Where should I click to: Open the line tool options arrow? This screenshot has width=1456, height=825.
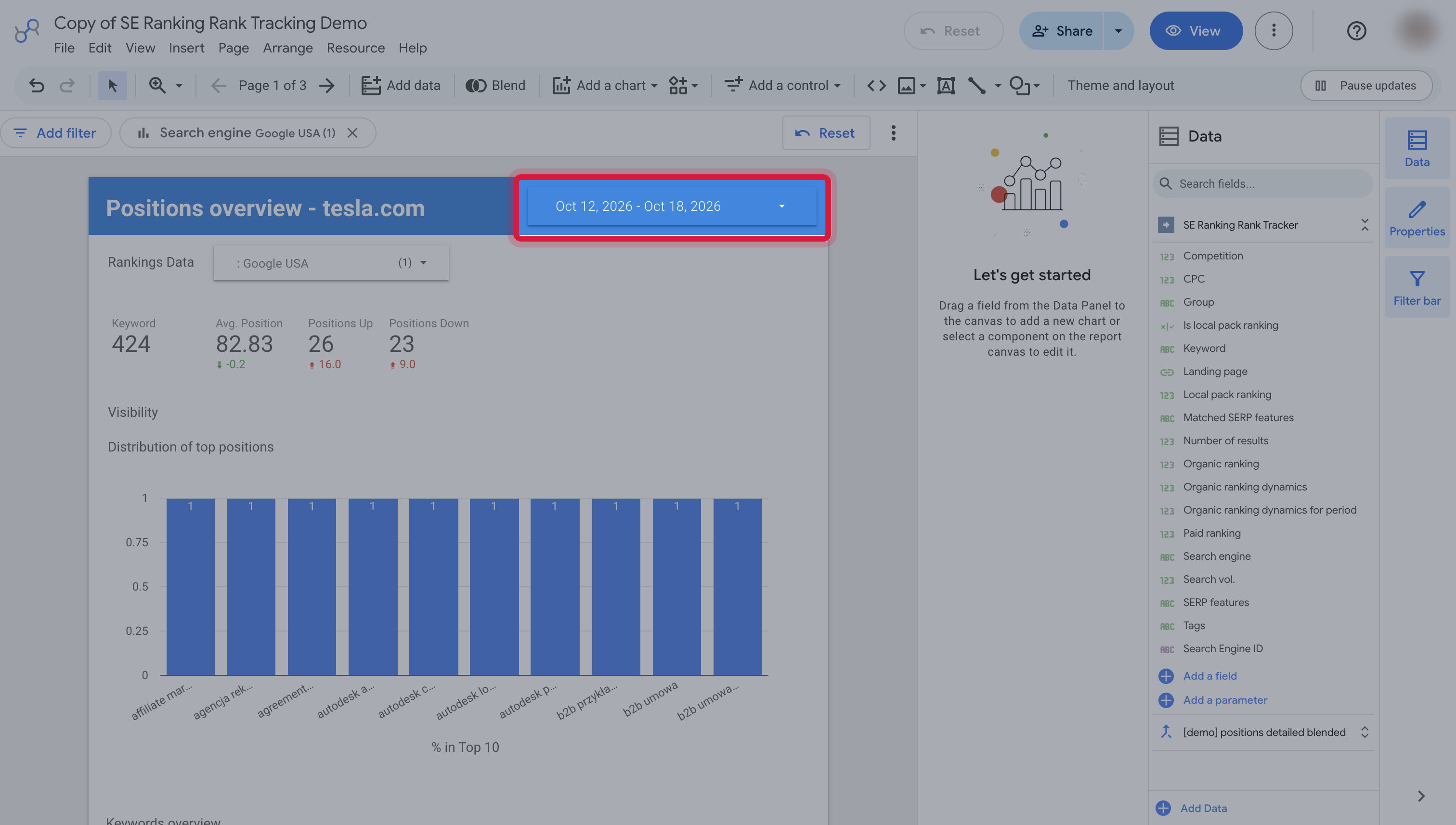pyautogui.click(x=998, y=86)
